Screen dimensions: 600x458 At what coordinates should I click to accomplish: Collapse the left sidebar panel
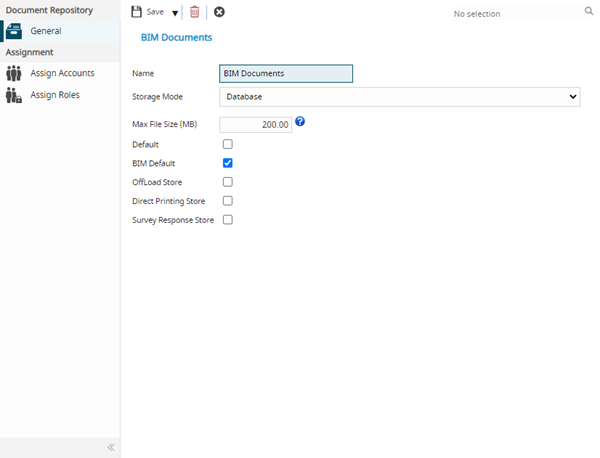pos(111,447)
